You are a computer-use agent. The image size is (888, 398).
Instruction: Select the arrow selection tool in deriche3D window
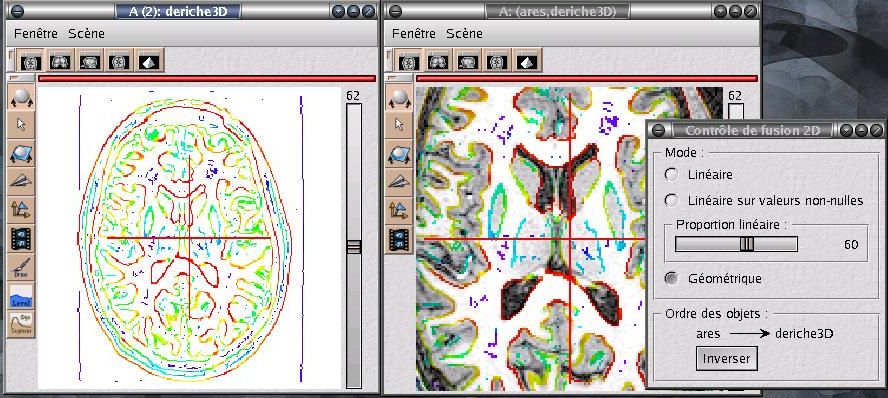click(22, 125)
